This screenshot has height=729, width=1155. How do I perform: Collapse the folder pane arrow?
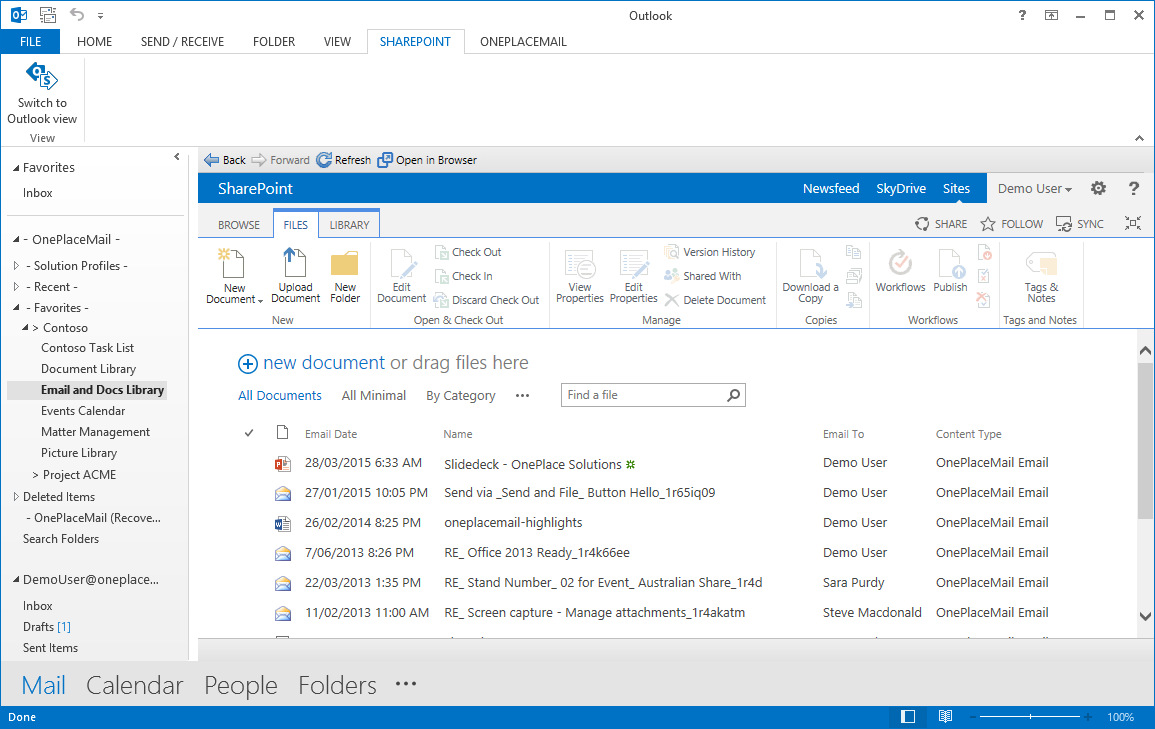click(177, 157)
